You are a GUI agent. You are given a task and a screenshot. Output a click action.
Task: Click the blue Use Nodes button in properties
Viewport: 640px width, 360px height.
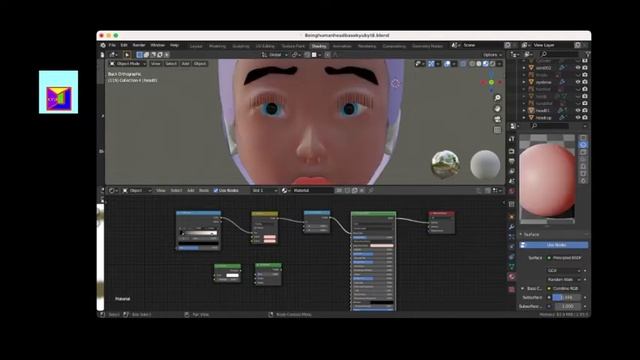(x=553, y=245)
